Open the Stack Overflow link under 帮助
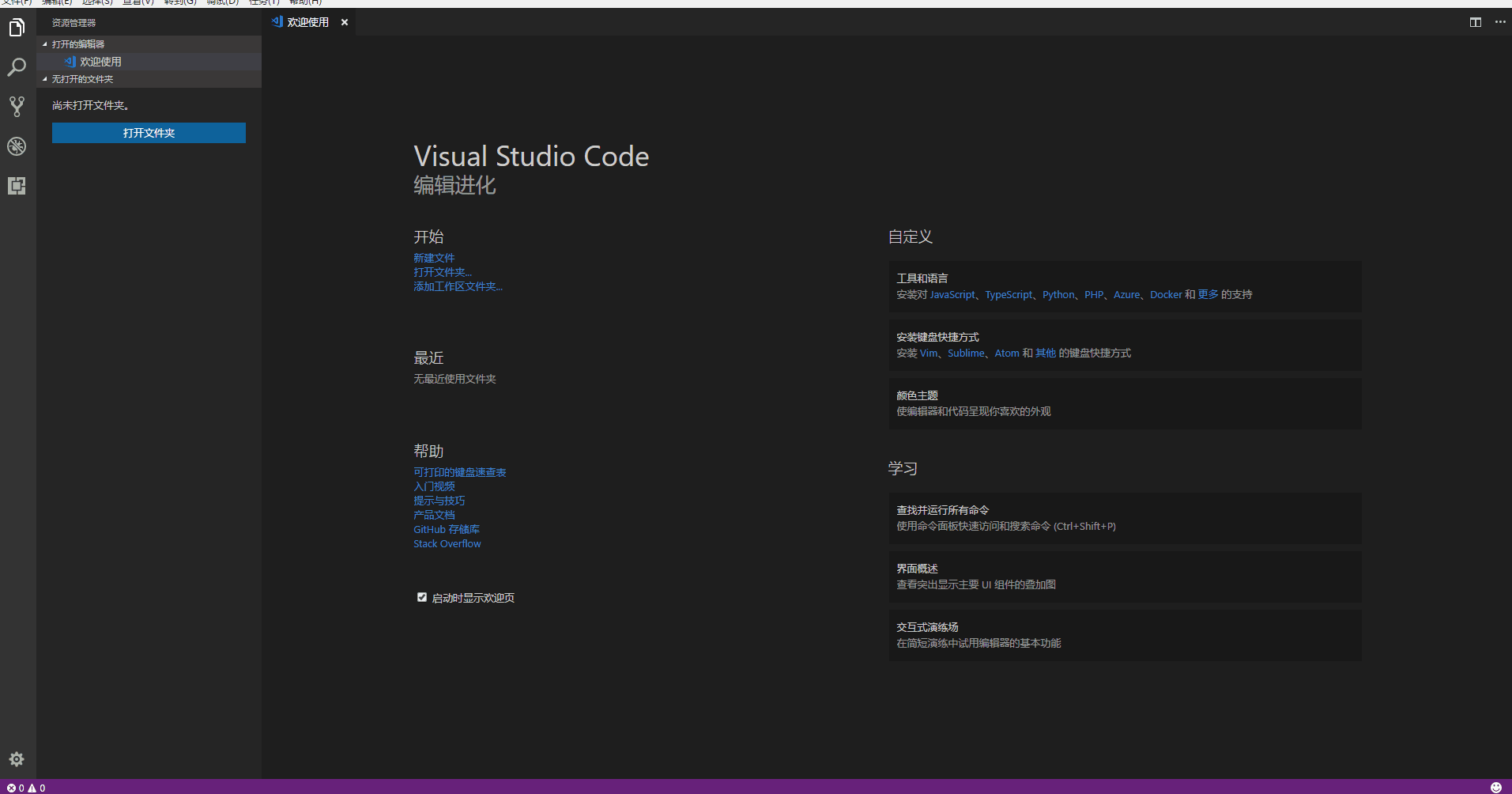The image size is (1512, 794). pos(447,543)
